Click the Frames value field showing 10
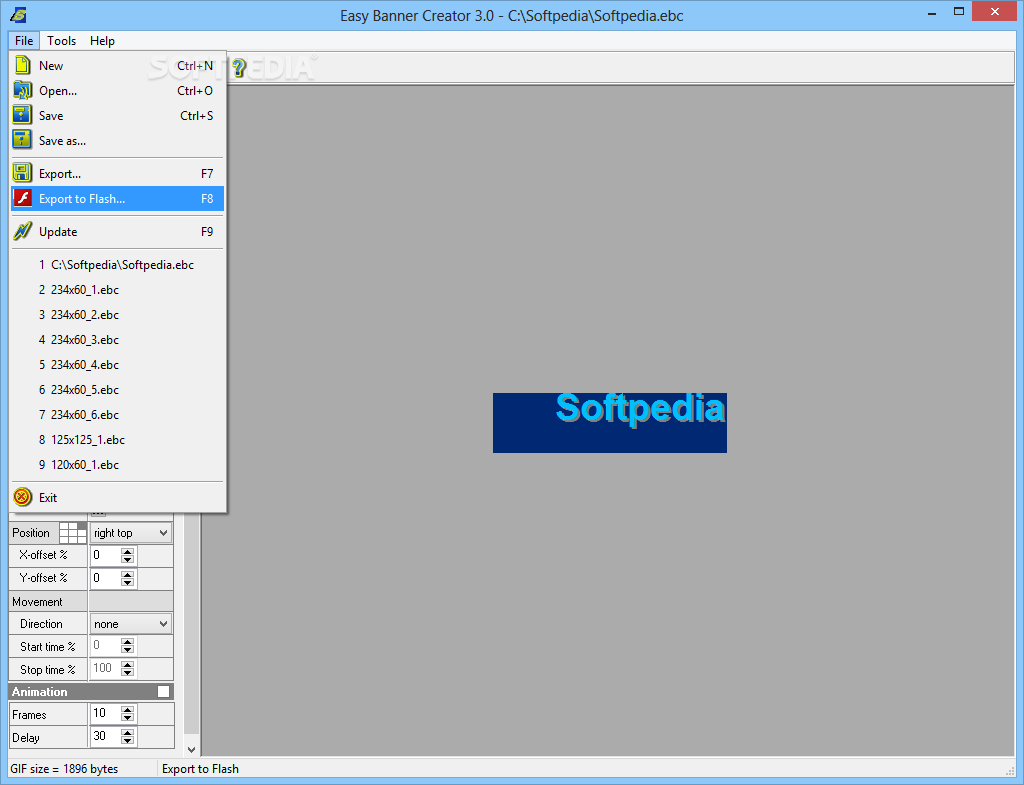 [x=105, y=713]
